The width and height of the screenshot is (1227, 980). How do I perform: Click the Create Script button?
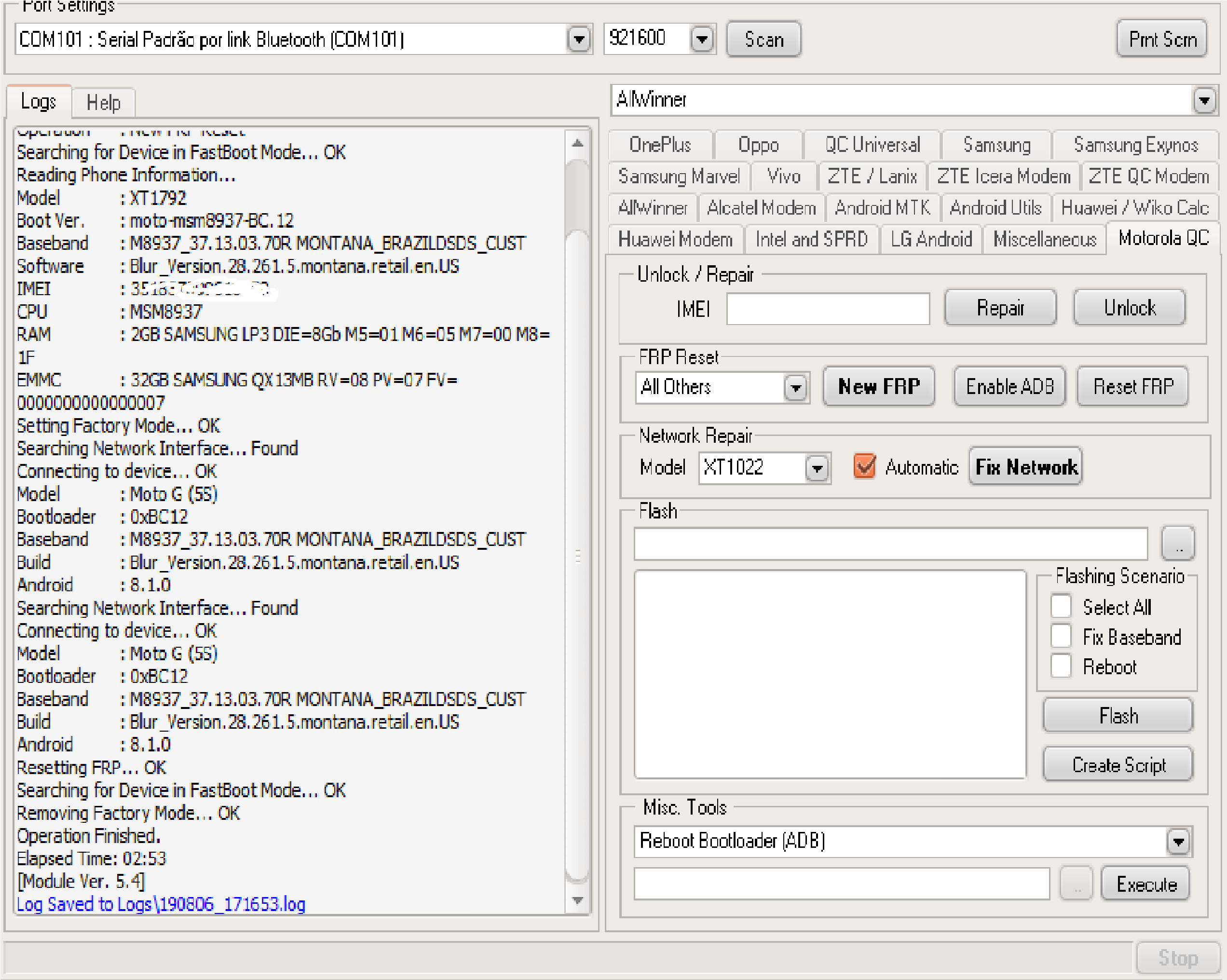point(1118,765)
